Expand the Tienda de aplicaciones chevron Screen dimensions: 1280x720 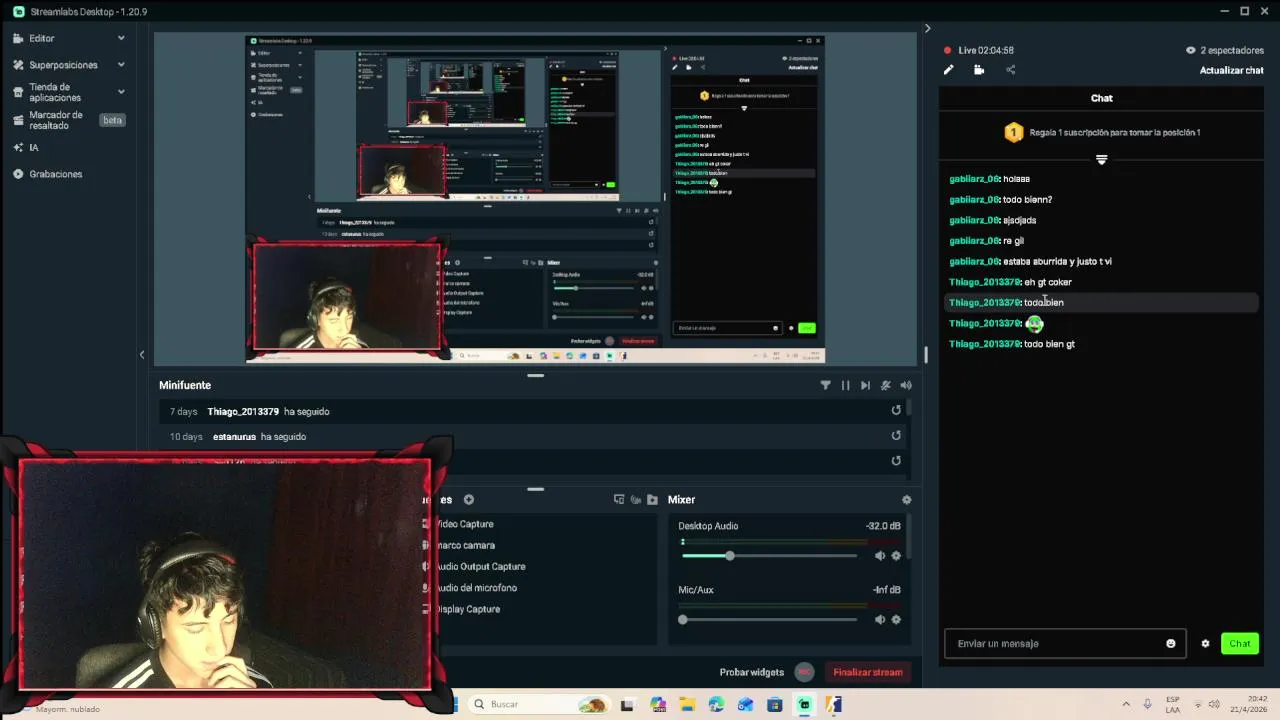tap(121, 91)
